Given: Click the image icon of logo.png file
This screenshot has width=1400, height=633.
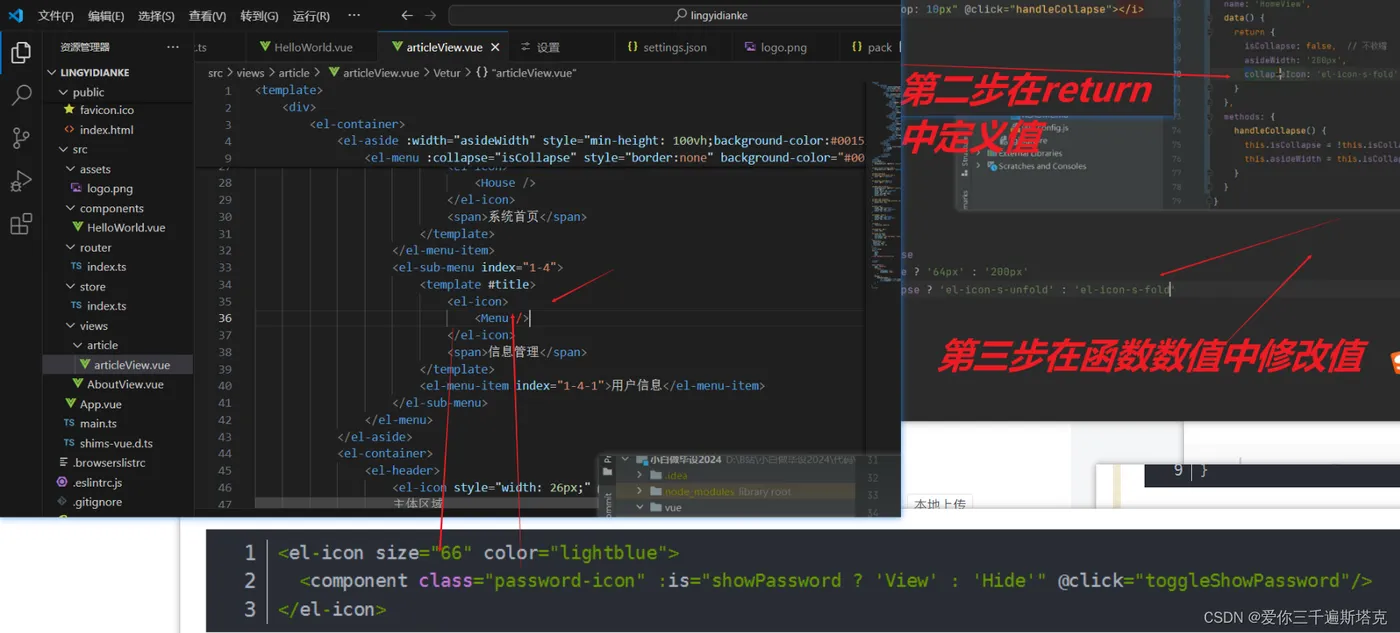Looking at the screenshot, I should 77,188.
